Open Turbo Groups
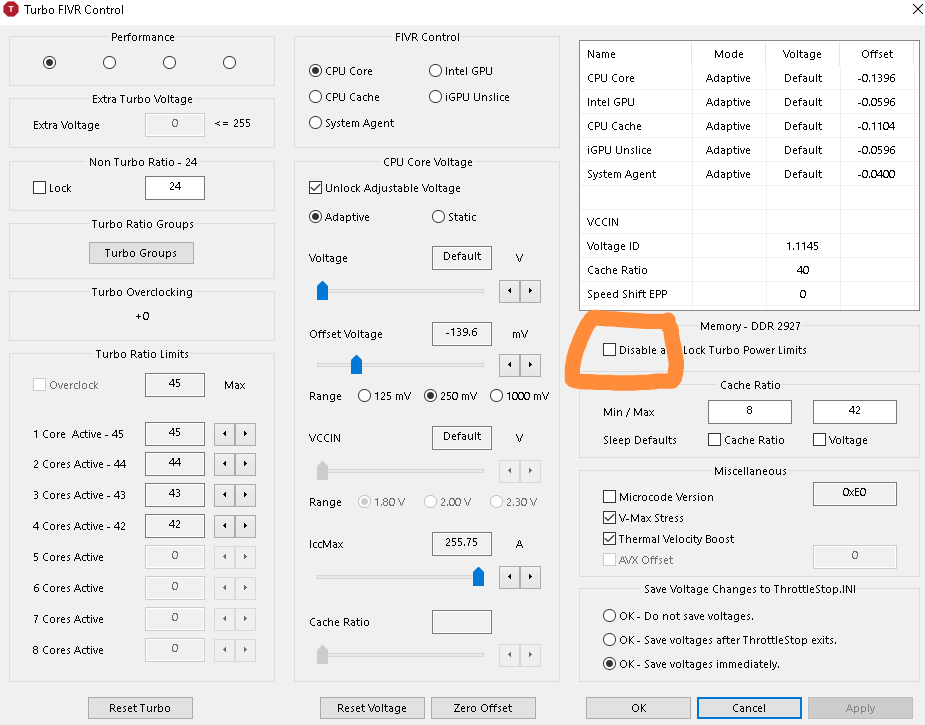 pos(141,253)
